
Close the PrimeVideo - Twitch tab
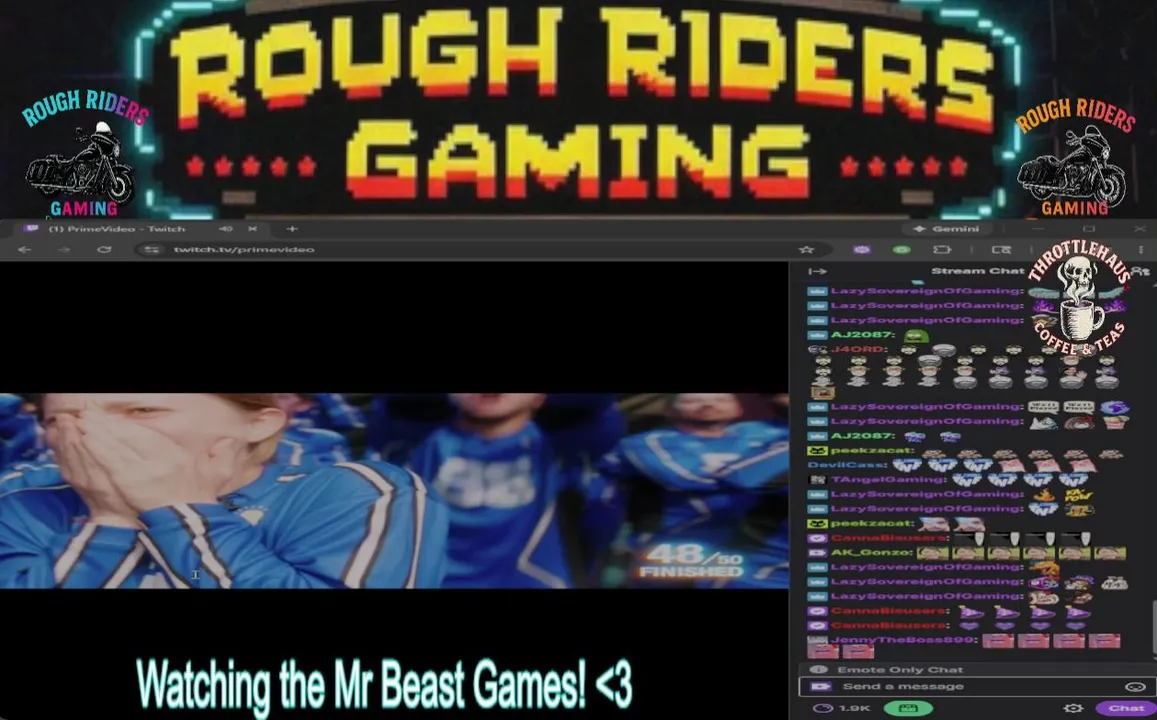point(252,229)
